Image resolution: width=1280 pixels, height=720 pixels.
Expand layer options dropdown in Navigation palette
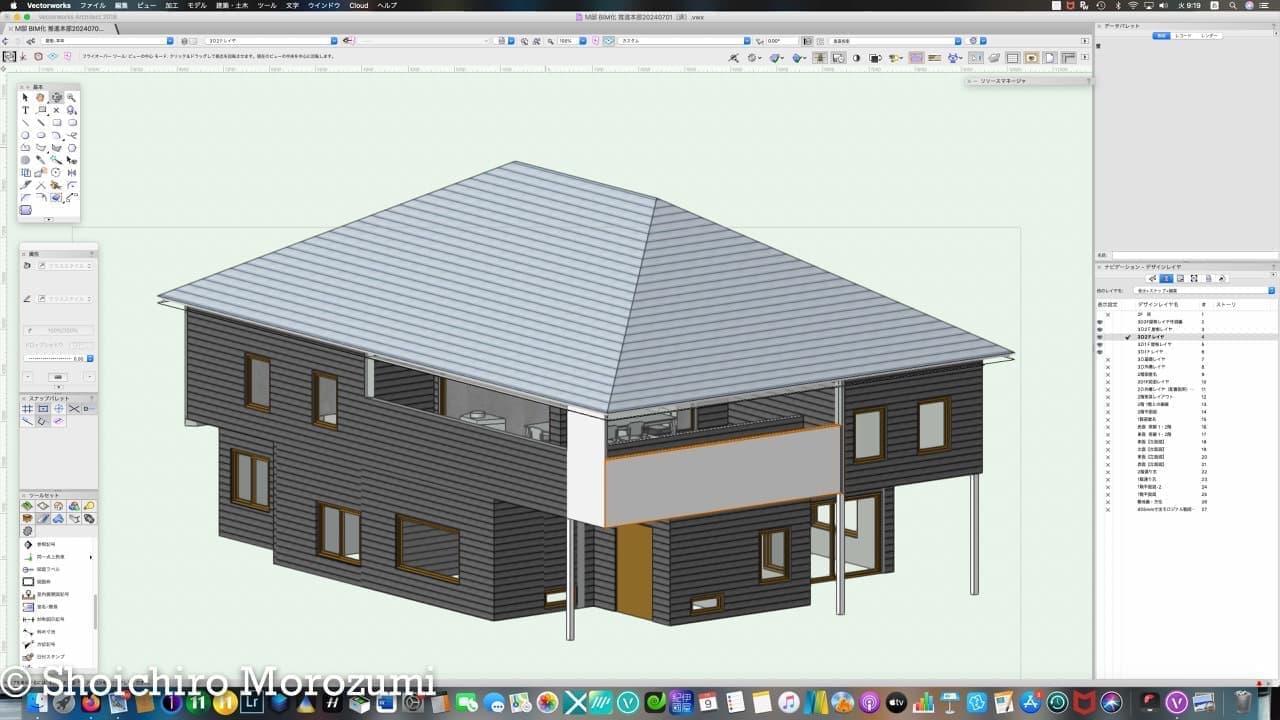click(1271, 290)
